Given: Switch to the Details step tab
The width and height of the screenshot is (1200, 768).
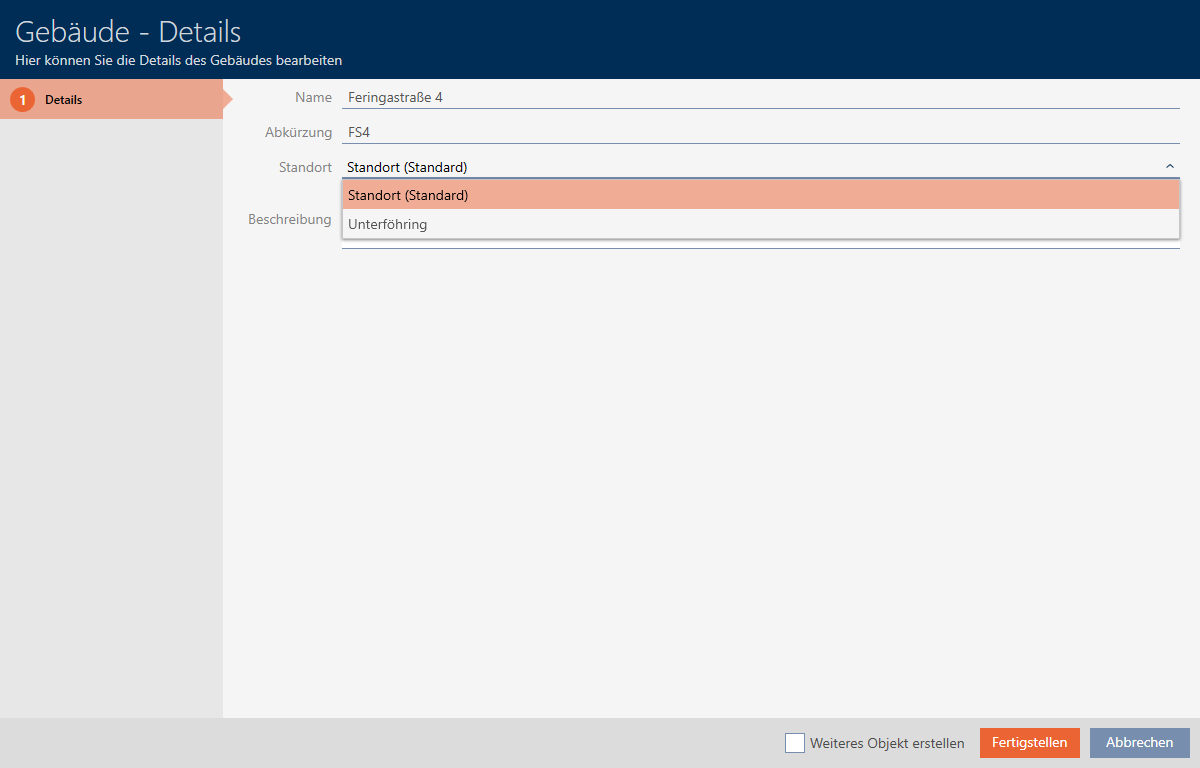Looking at the screenshot, I should 110,100.
